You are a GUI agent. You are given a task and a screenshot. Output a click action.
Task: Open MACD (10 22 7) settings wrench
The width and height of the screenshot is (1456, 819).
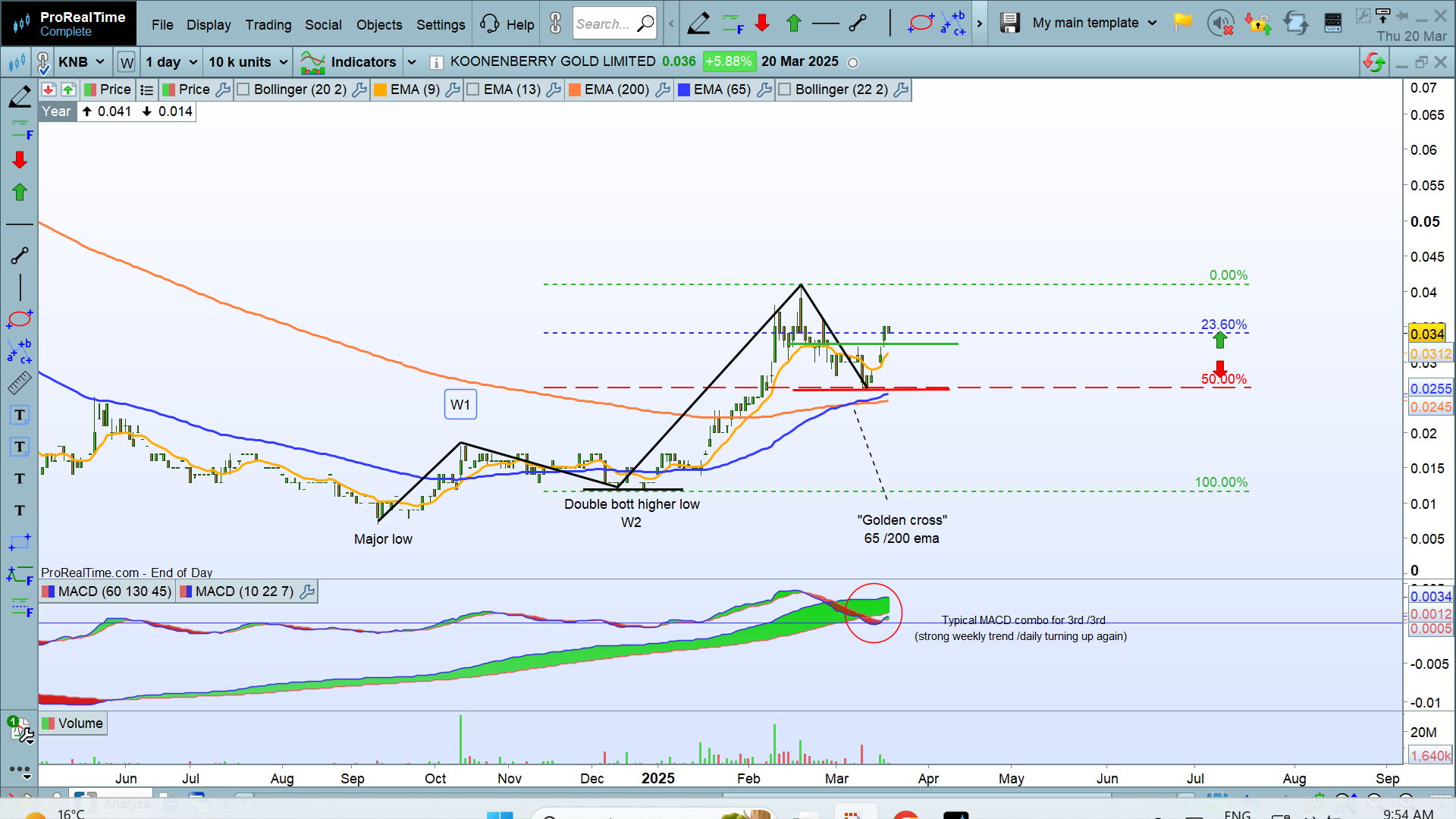coord(307,591)
